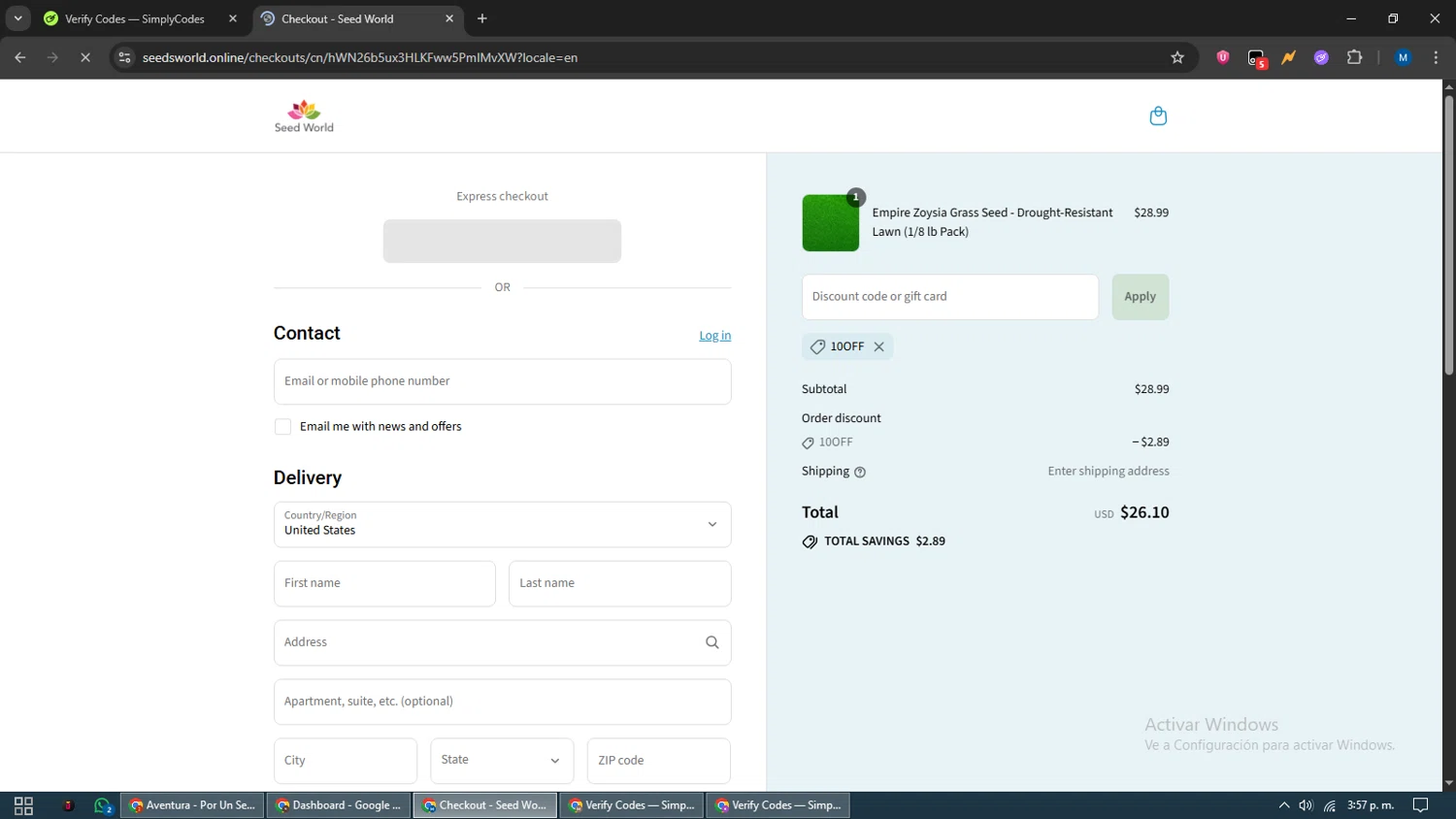Click the Apartment, suite, etc. field

[502, 702]
